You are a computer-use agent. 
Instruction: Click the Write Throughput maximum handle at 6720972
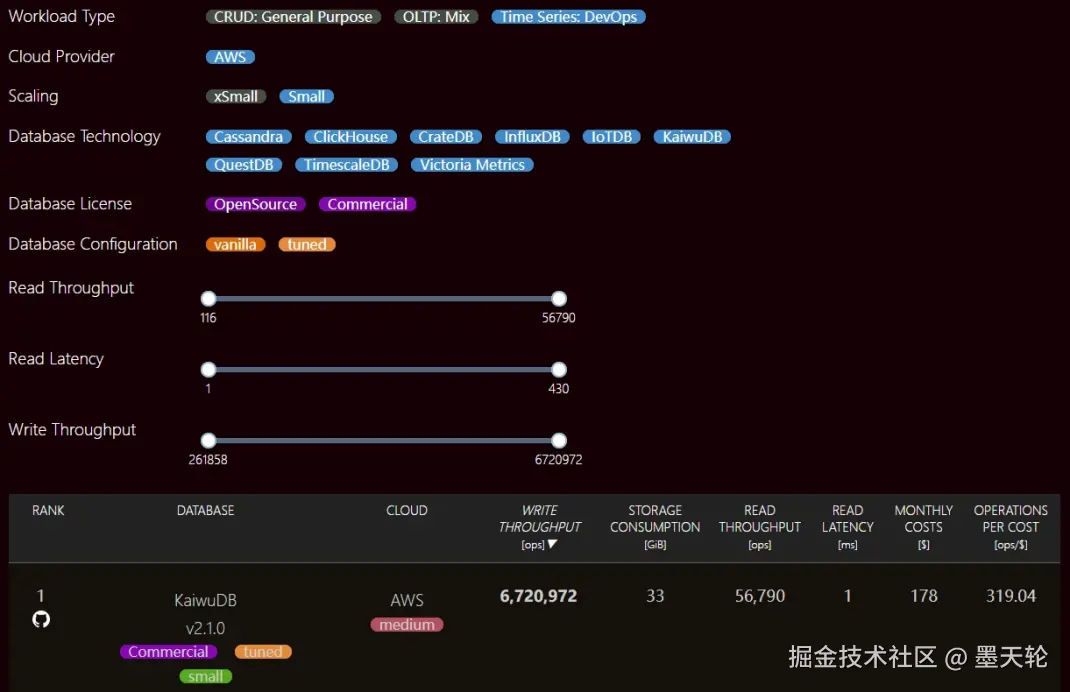pos(559,440)
